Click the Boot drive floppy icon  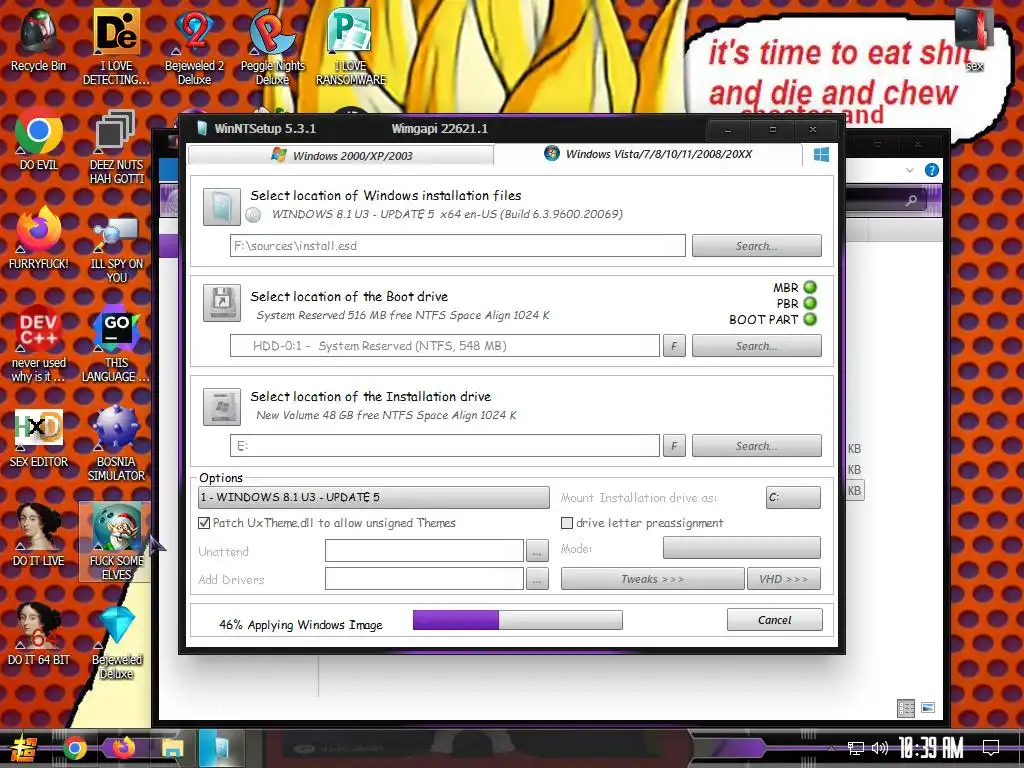click(x=221, y=302)
